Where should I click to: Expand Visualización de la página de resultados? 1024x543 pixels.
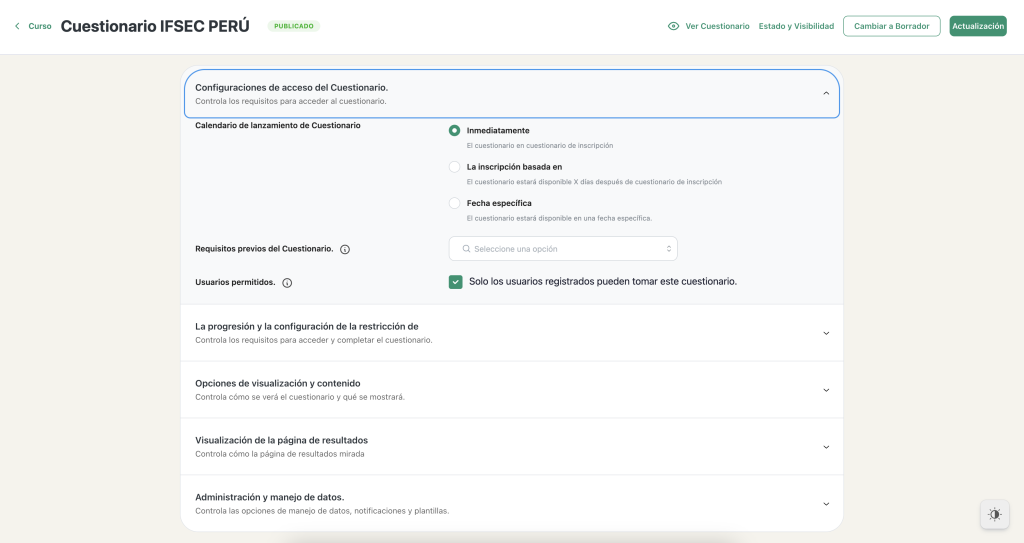511,446
